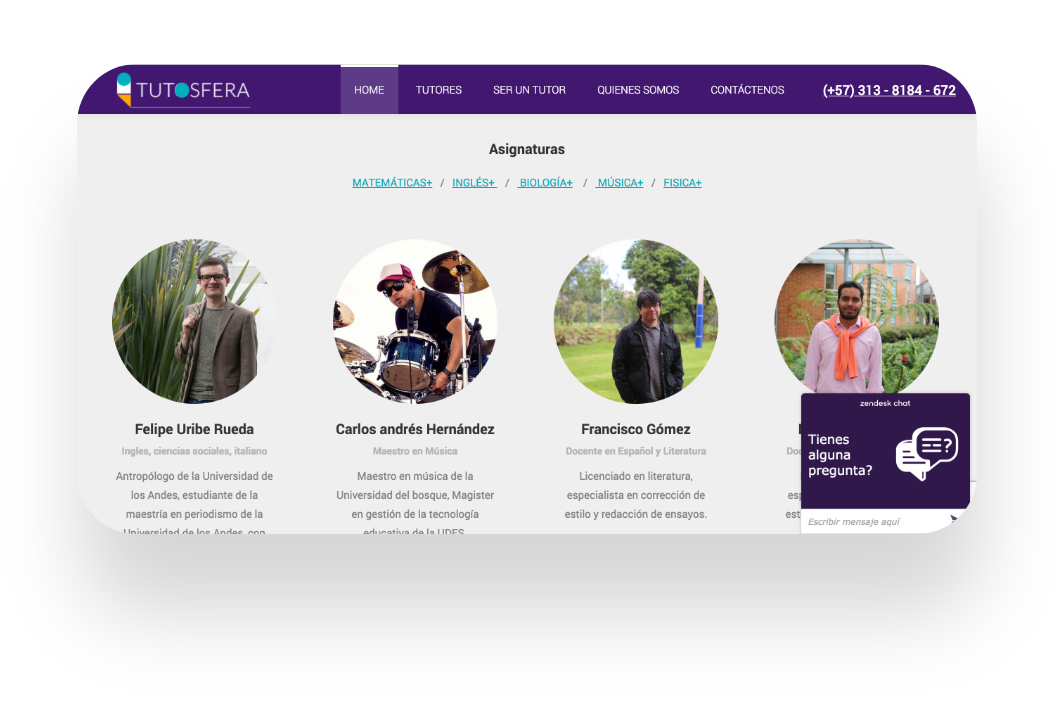Viewport: 1054px width, 718px height.
Task: Expand the BIOLOGÍA+ subject
Action: coord(545,183)
